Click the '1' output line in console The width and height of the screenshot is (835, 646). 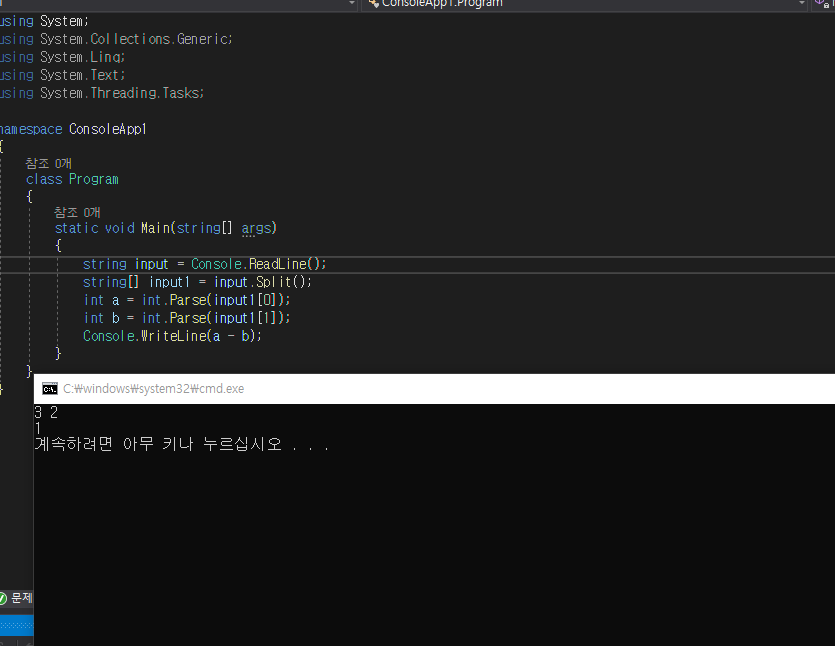(38, 428)
